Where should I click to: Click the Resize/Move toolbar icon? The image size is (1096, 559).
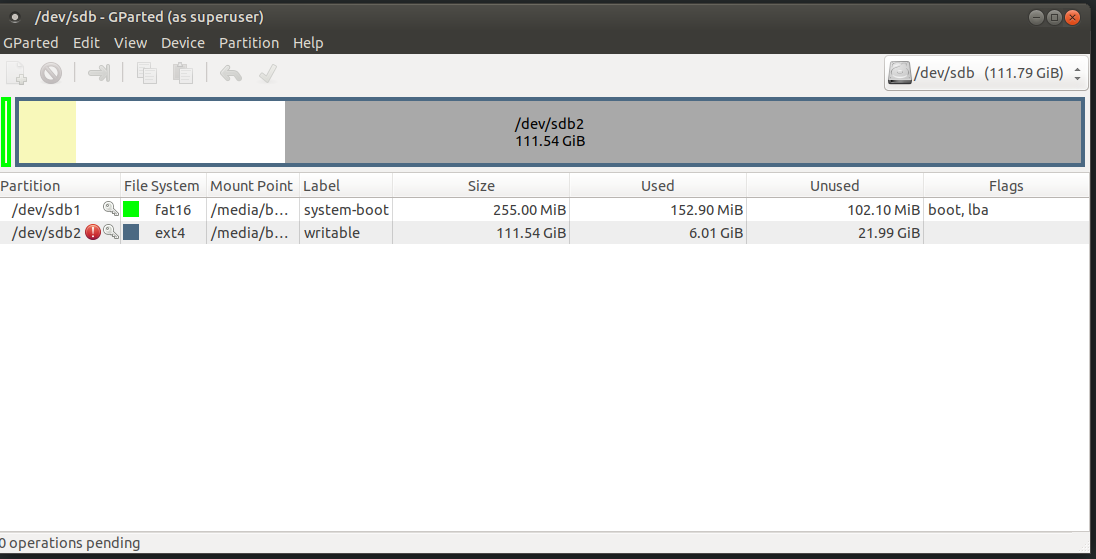(x=99, y=73)
